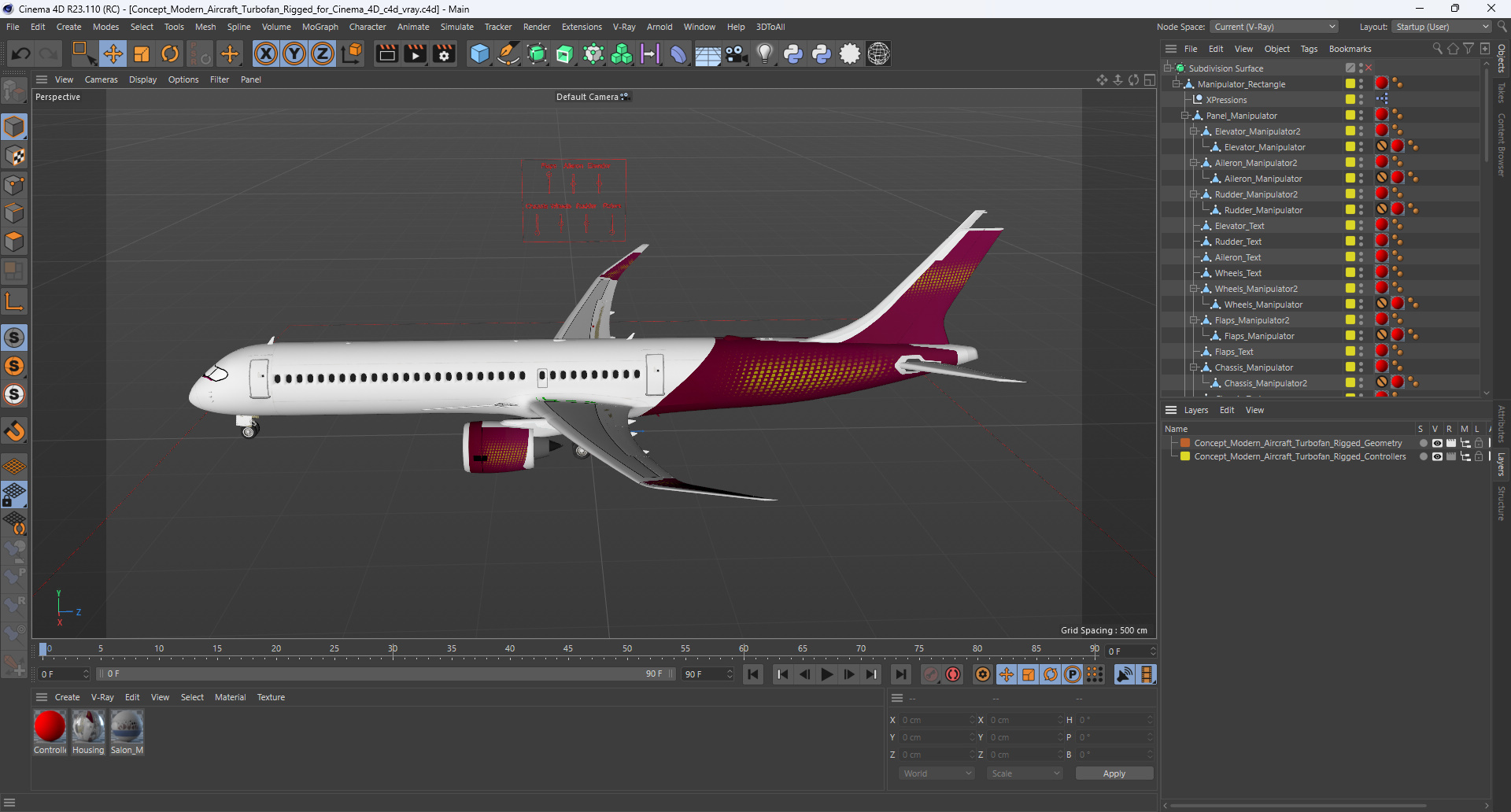Click the first Python script icon
Screen dimensions: 1511x812
tap(793, 54)
